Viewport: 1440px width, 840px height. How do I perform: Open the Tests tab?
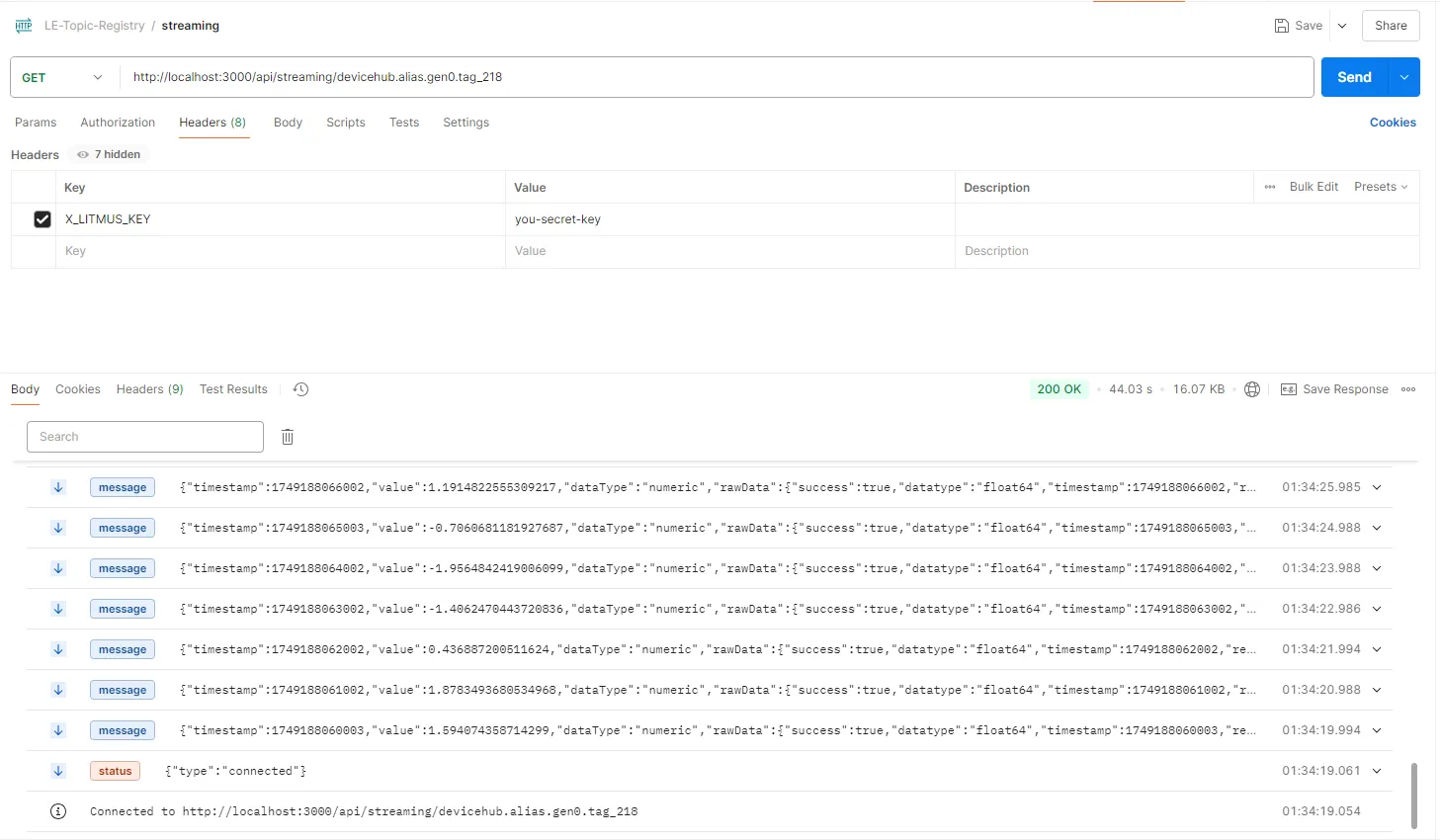404,123
